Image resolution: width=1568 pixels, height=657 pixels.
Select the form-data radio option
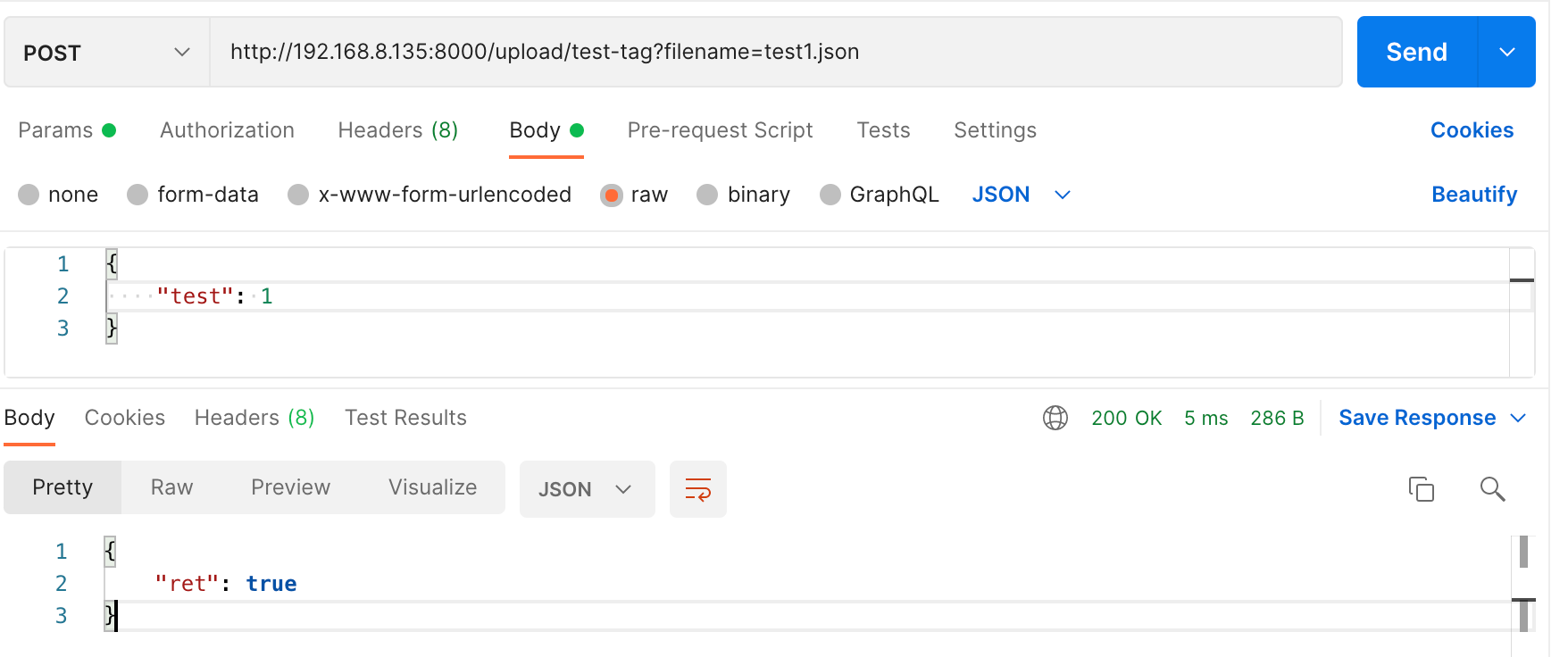[138, 195]
